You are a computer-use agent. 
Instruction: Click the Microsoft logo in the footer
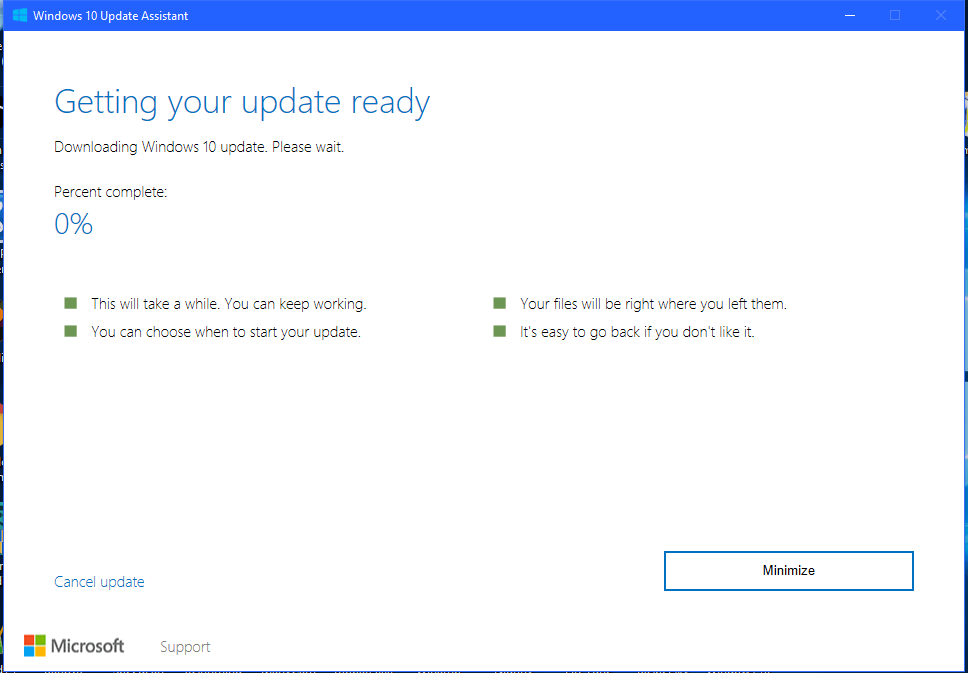click(74, 646)
